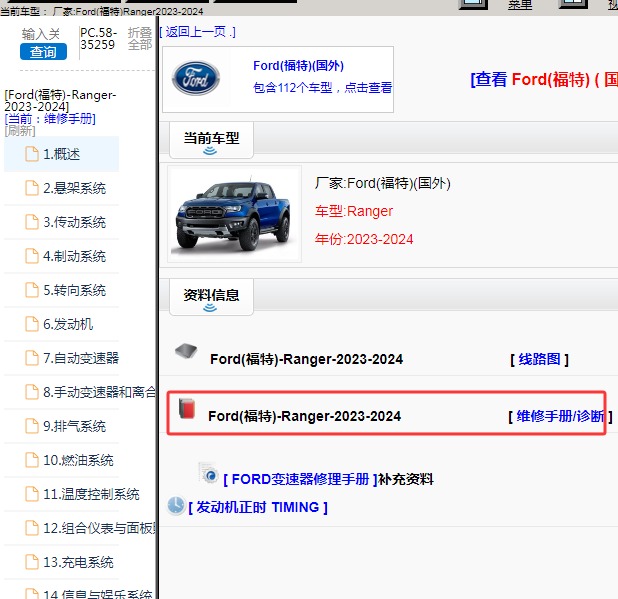The width and height of the screenshot is (618, 599).
Task: Click the page icon beside 6.发动机
Action: pos(32,324)
